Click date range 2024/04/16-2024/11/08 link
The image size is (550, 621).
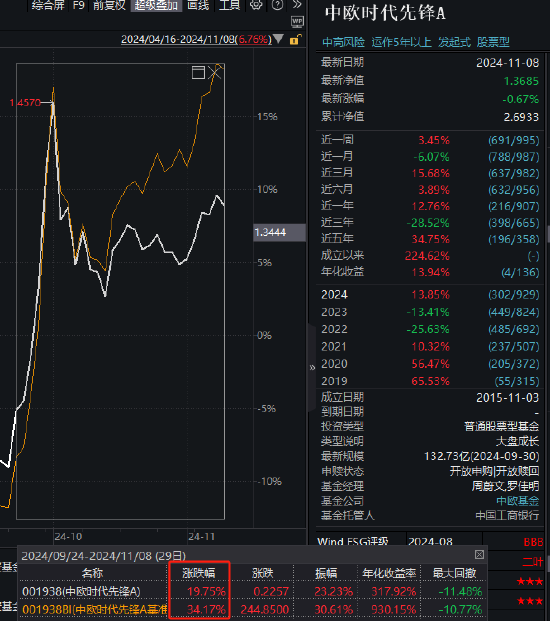point(196,40)
